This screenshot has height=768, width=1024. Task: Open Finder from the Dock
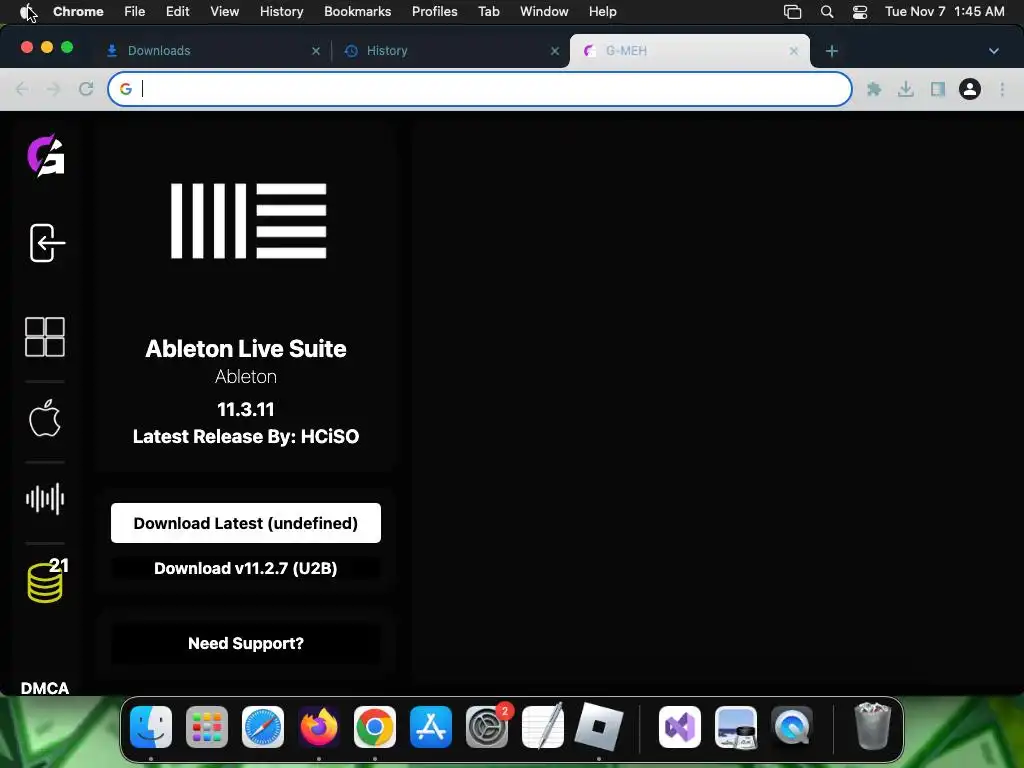pos(151,727)
